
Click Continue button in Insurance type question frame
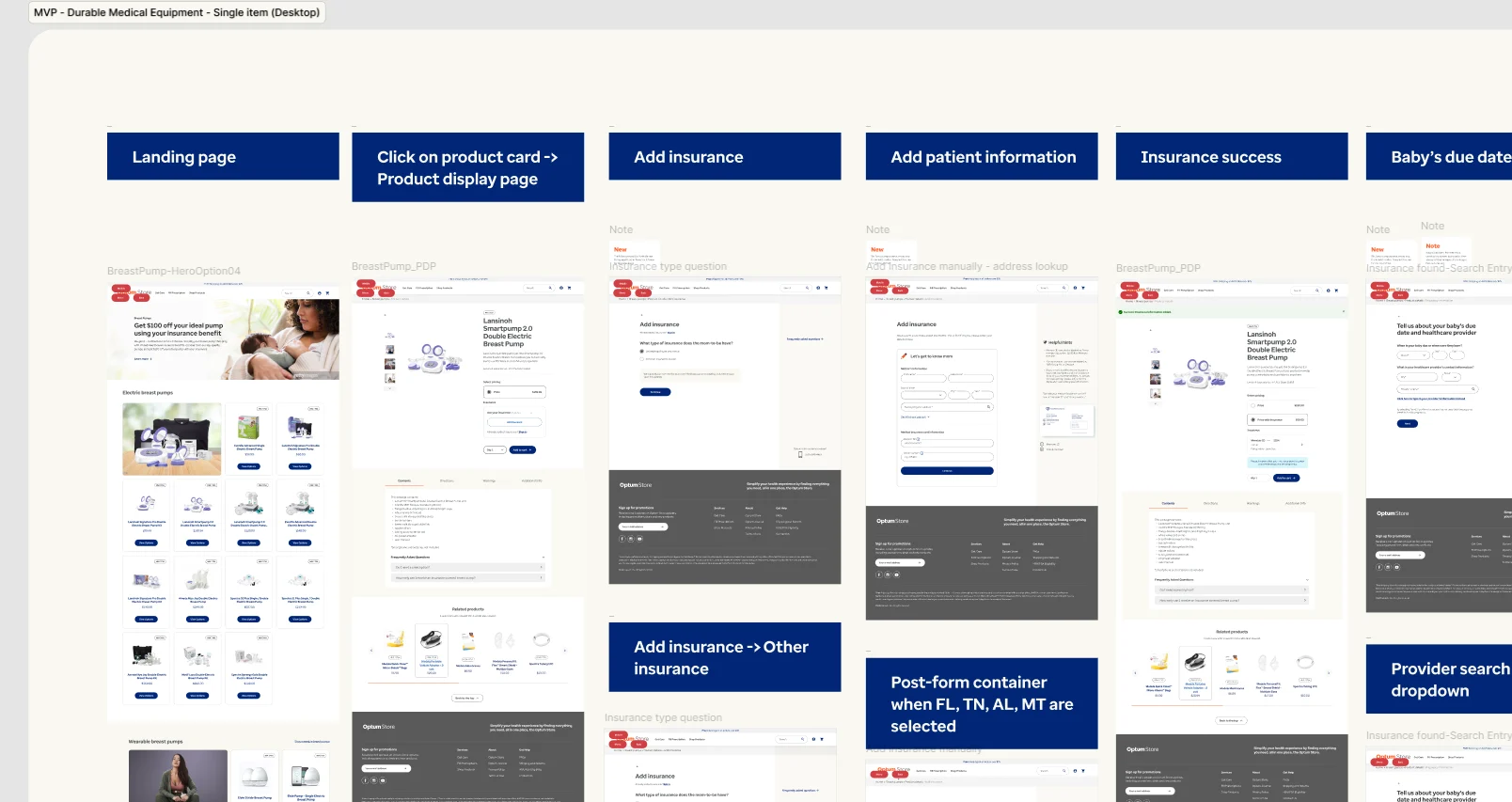tap(655, 392)
